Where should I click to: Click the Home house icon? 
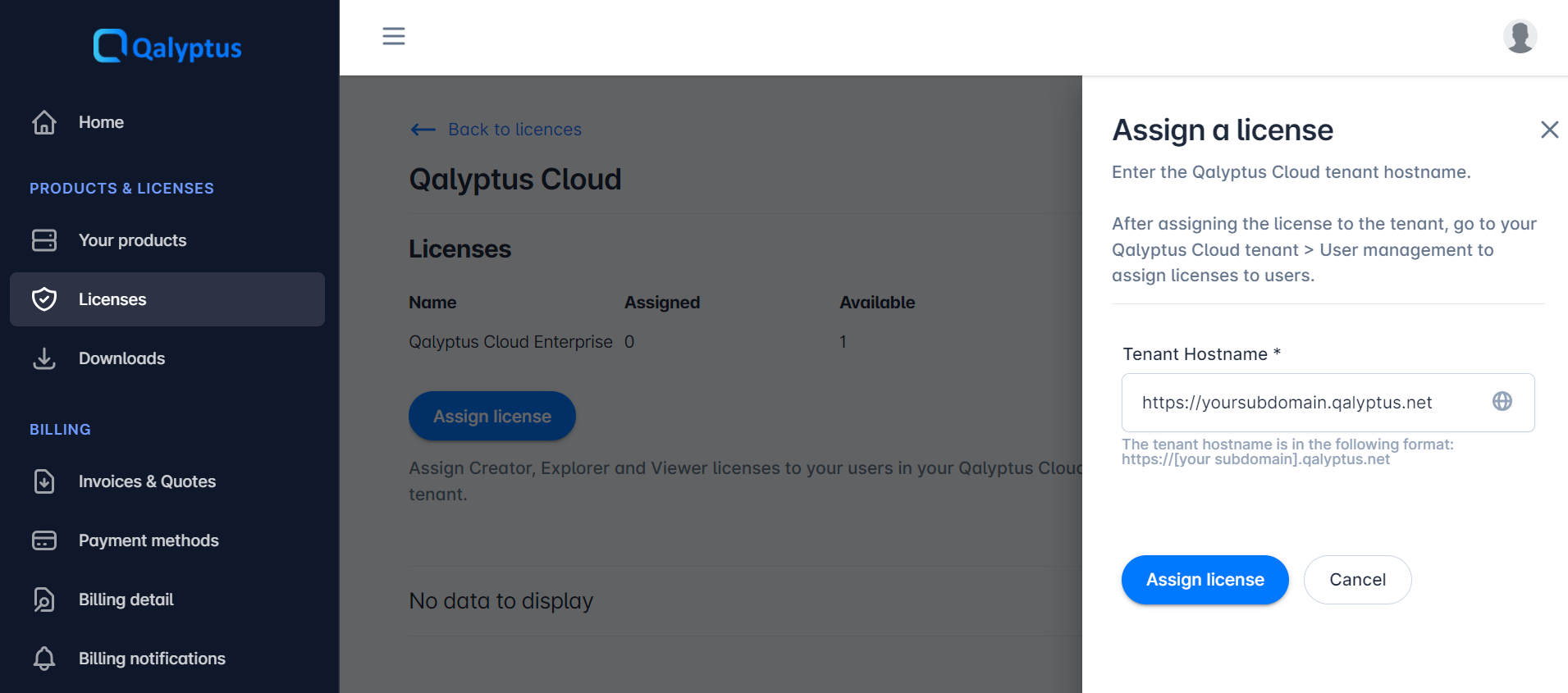coord(44,122)
